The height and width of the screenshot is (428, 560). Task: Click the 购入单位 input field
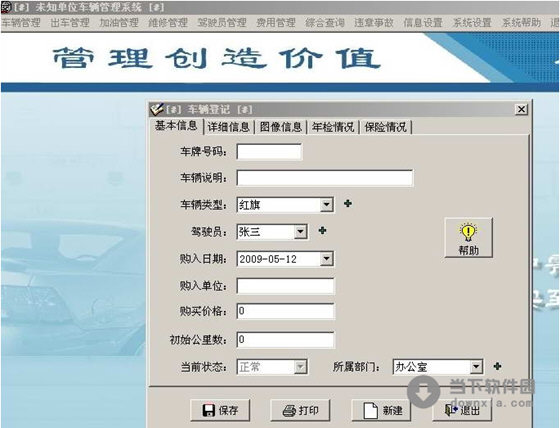point(285,286)
